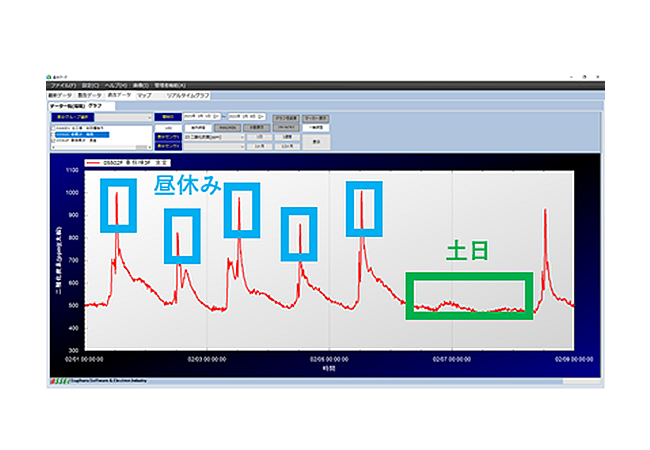Switch to the リアルタイムグラフ tab
The height and width of the screenshot is (450, 650).
click(x=188, y=95)
